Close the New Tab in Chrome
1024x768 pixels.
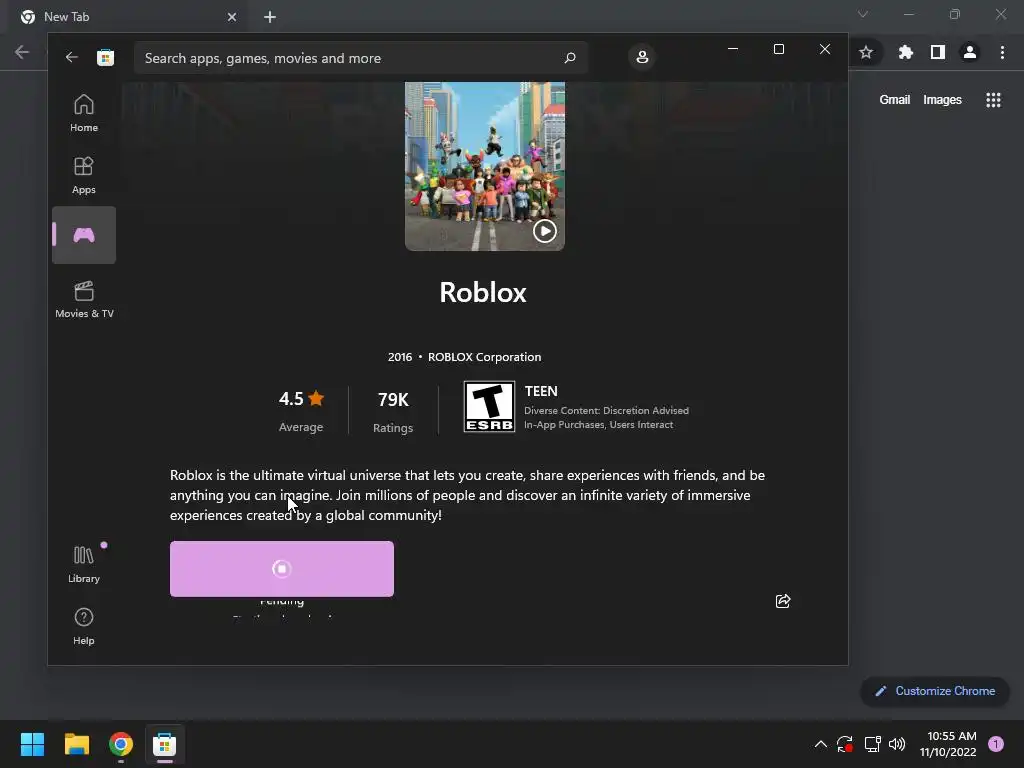point(232,17)
